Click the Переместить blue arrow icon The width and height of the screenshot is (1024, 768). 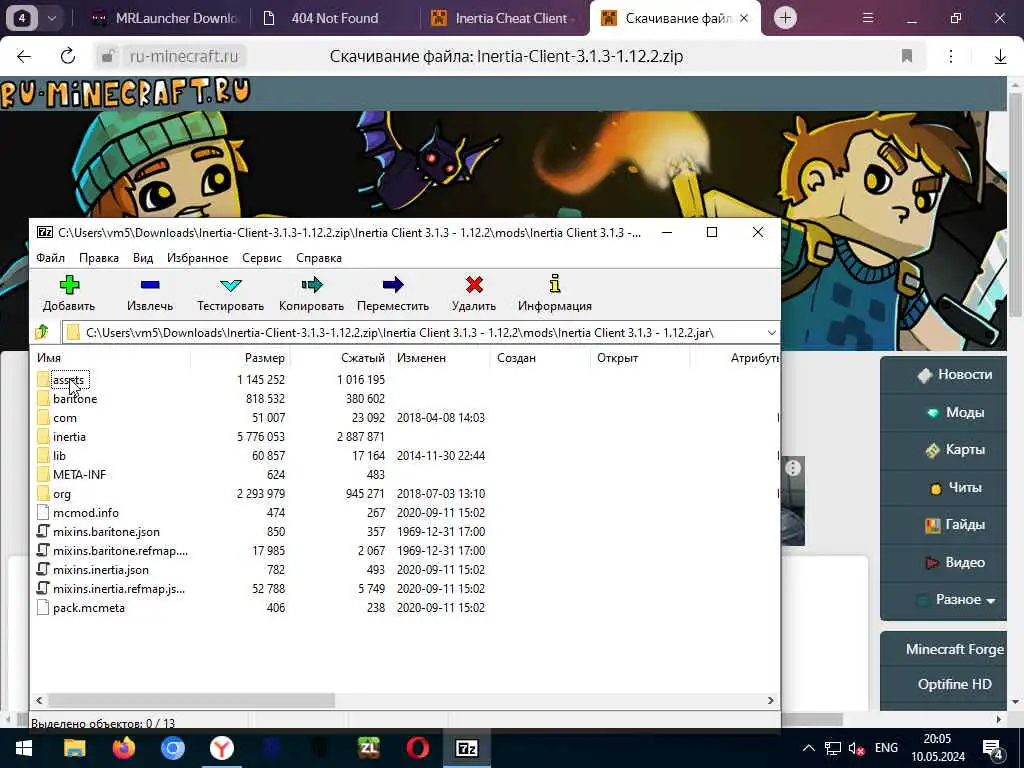click(x=392, y=285)
